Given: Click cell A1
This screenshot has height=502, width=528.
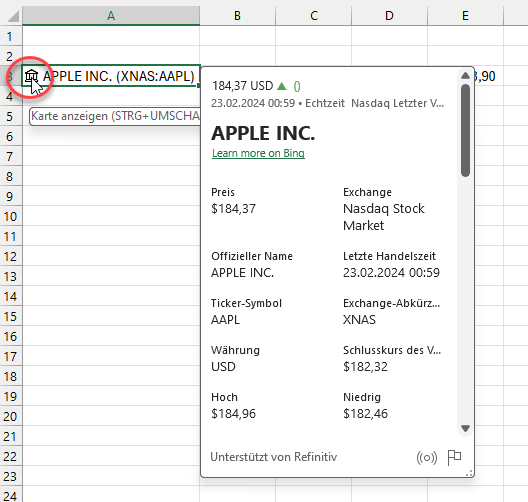Looking at the screenshot, I should (111, 36).
